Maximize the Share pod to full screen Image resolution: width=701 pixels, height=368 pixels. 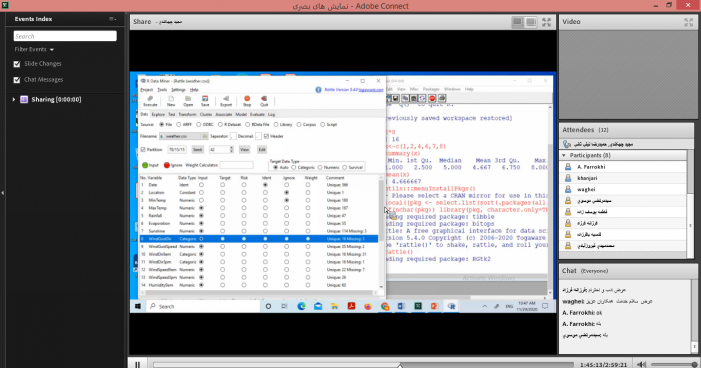(546, 22)
